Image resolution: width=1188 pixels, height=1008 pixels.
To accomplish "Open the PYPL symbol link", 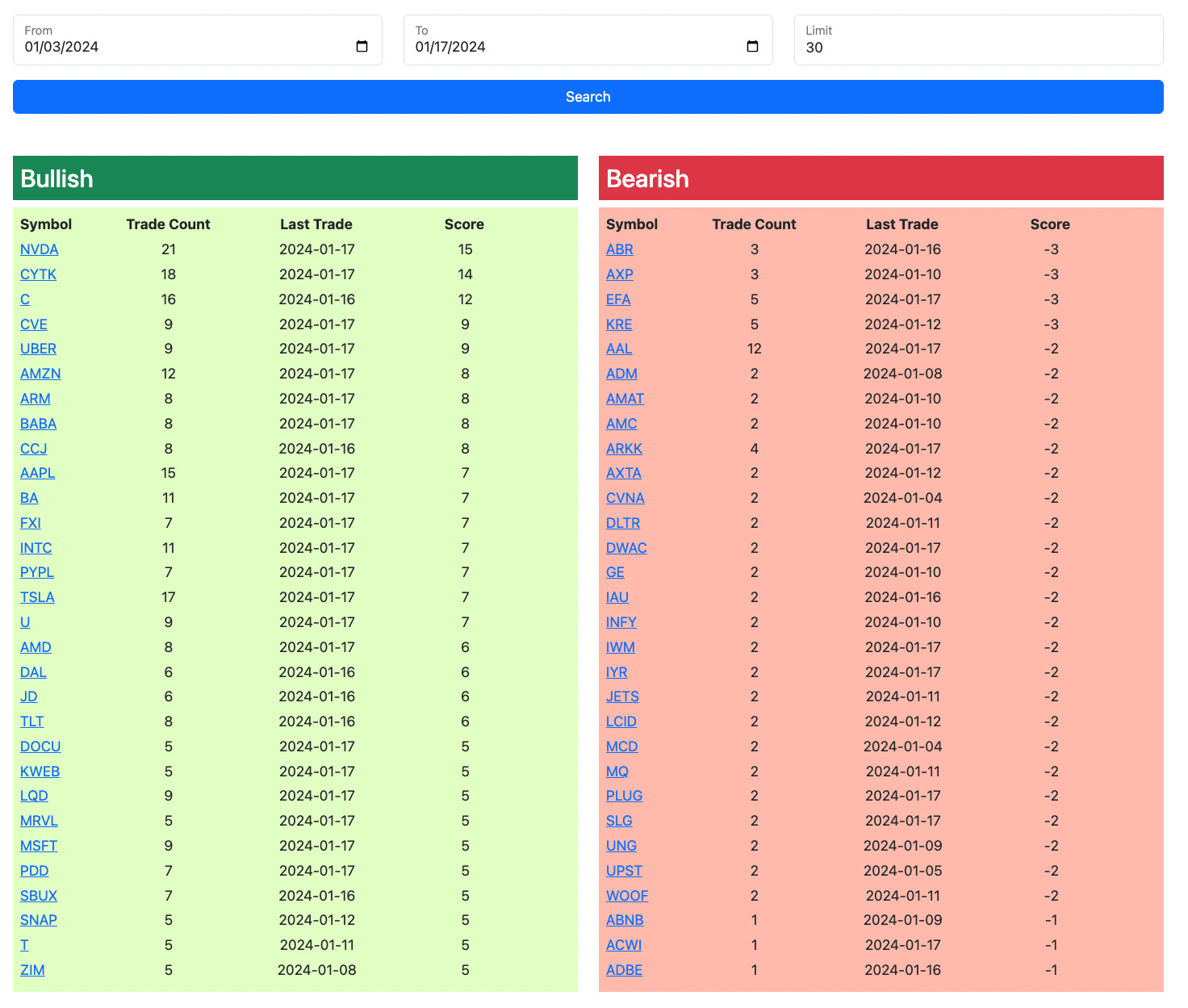I will click(37, 572).
